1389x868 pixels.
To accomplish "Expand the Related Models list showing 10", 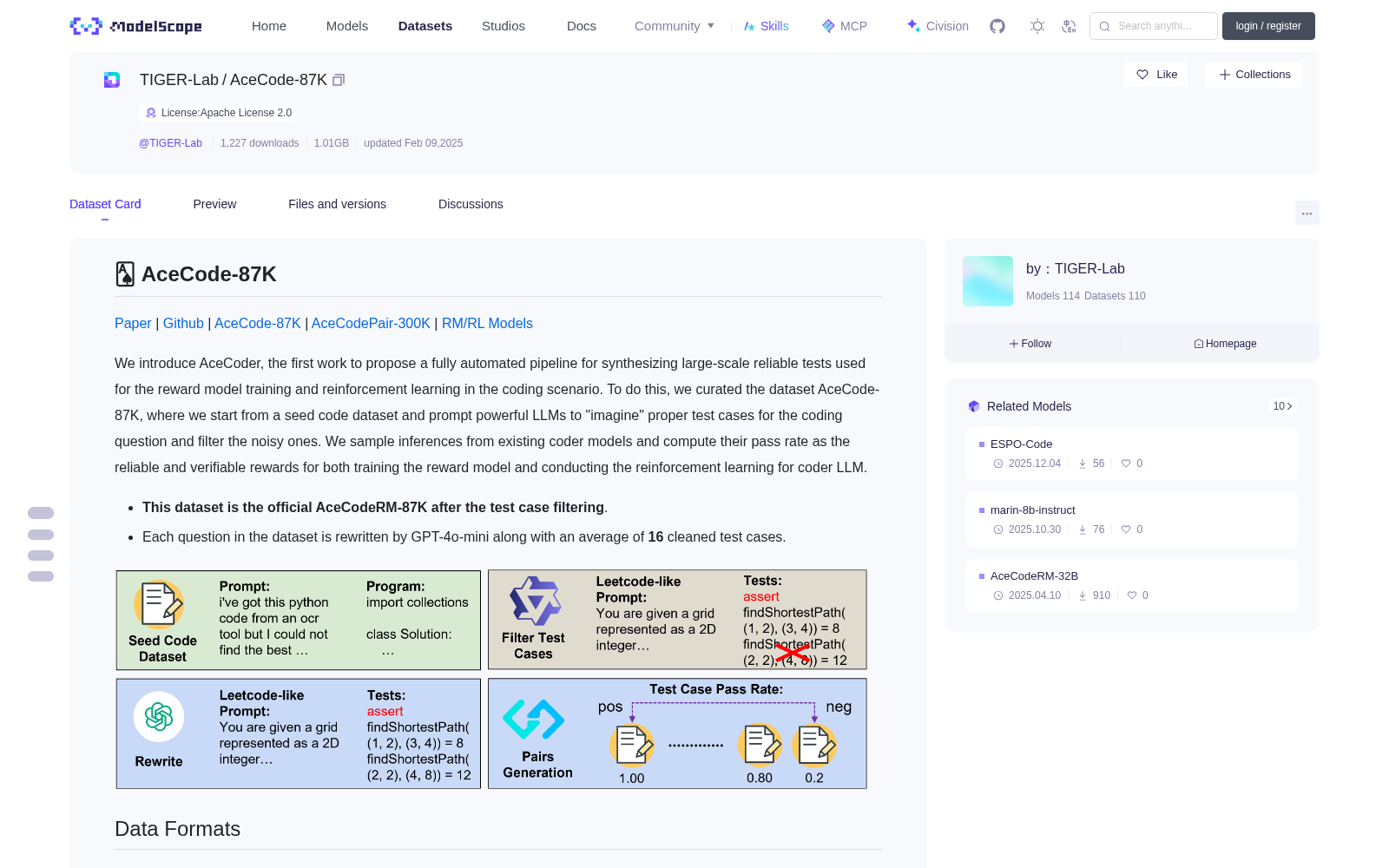I will coord(1282,406).
